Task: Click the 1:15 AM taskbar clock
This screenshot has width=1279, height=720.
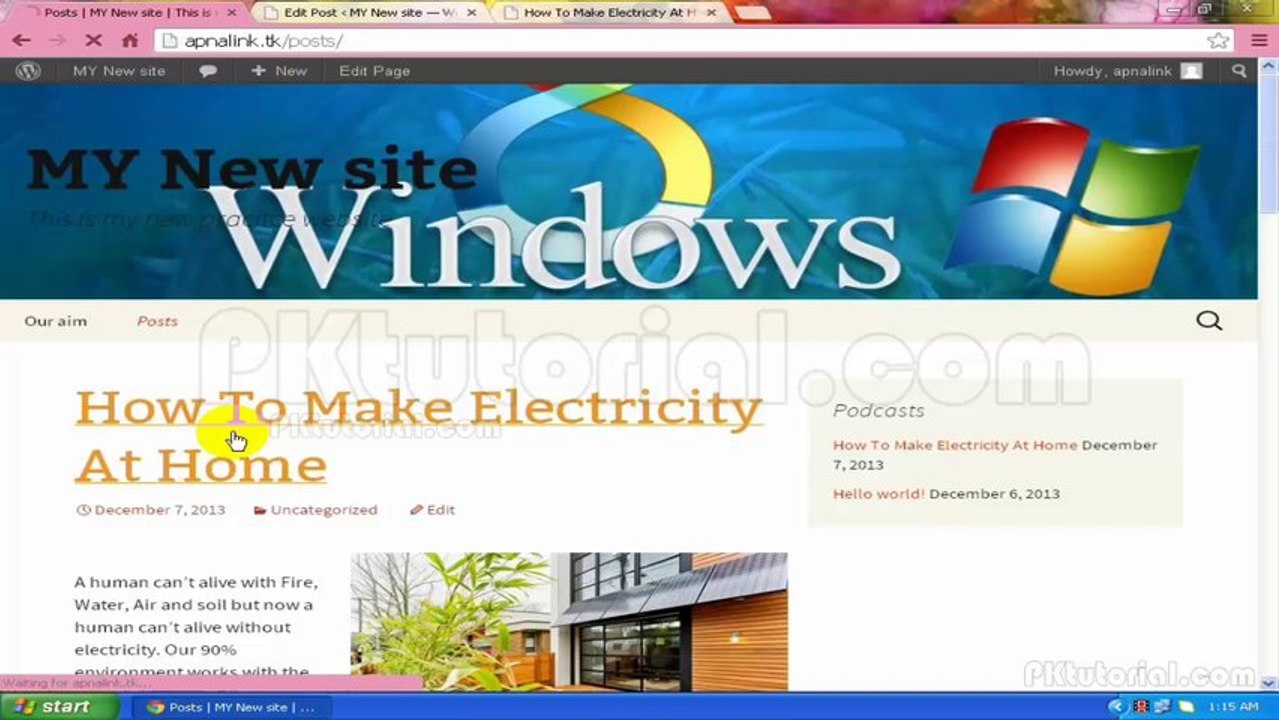Action: (x=1233, y=706)
